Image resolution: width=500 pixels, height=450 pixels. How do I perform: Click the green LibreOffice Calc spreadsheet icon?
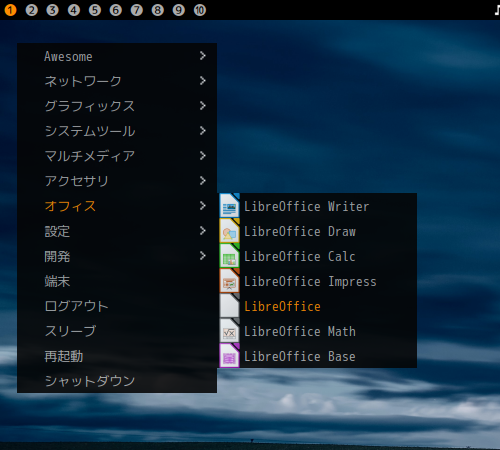tap(229, 256)
